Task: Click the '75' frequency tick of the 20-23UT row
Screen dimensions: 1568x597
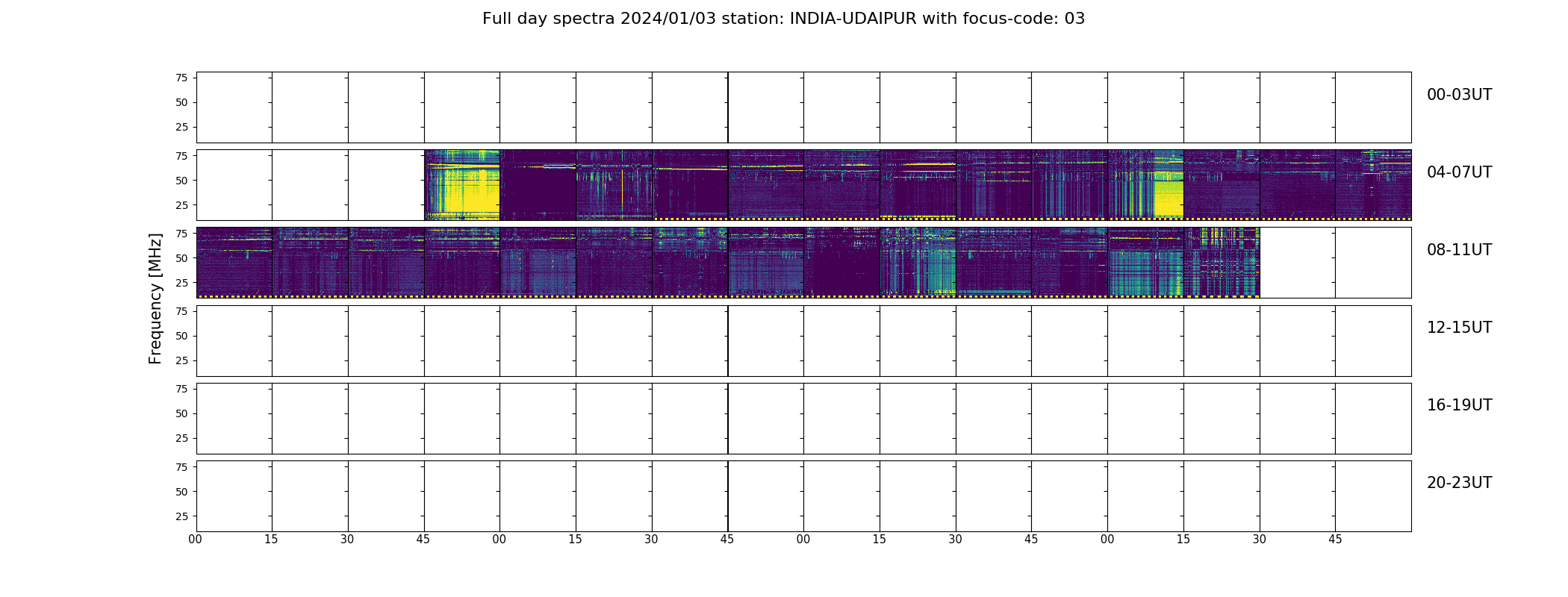Action: 181,467
